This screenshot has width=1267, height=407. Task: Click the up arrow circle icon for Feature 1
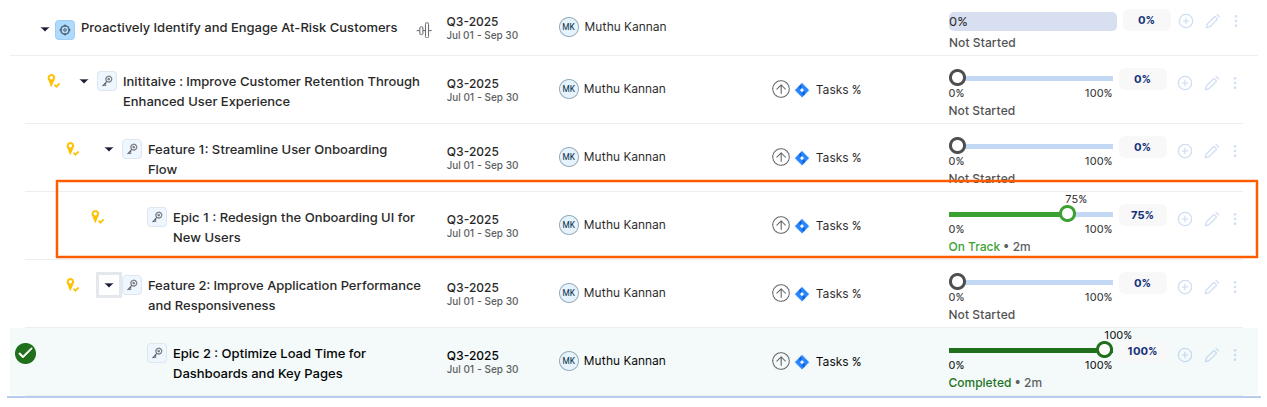click(780, 158)
